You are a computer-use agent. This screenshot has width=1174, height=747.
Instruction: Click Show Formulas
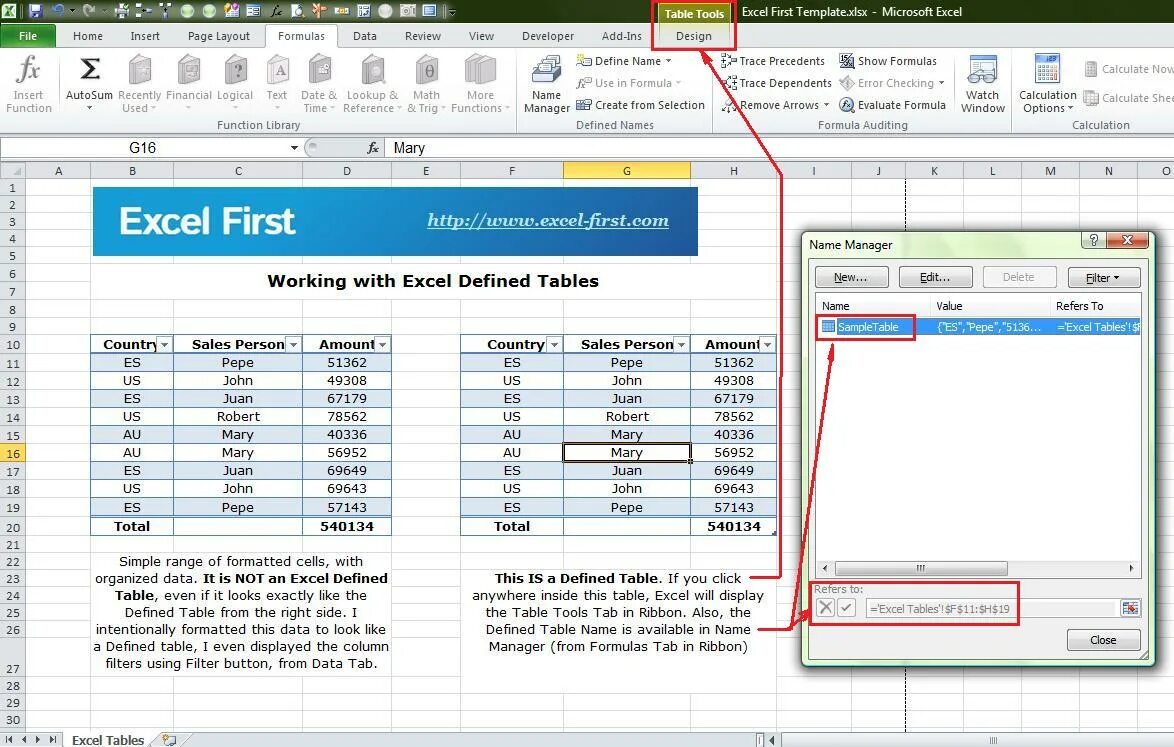click(888, 61)
